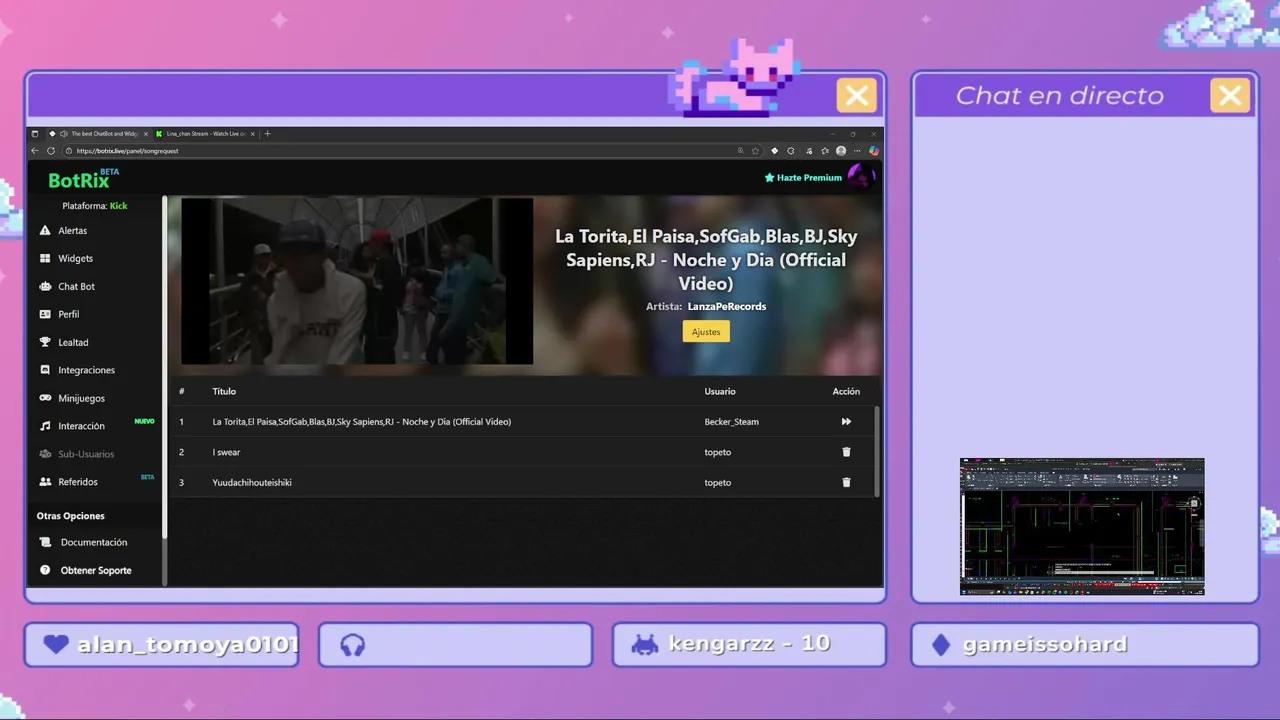
Task: Delete the Yuudachihouteishiki song request
Action: point(846,482)
